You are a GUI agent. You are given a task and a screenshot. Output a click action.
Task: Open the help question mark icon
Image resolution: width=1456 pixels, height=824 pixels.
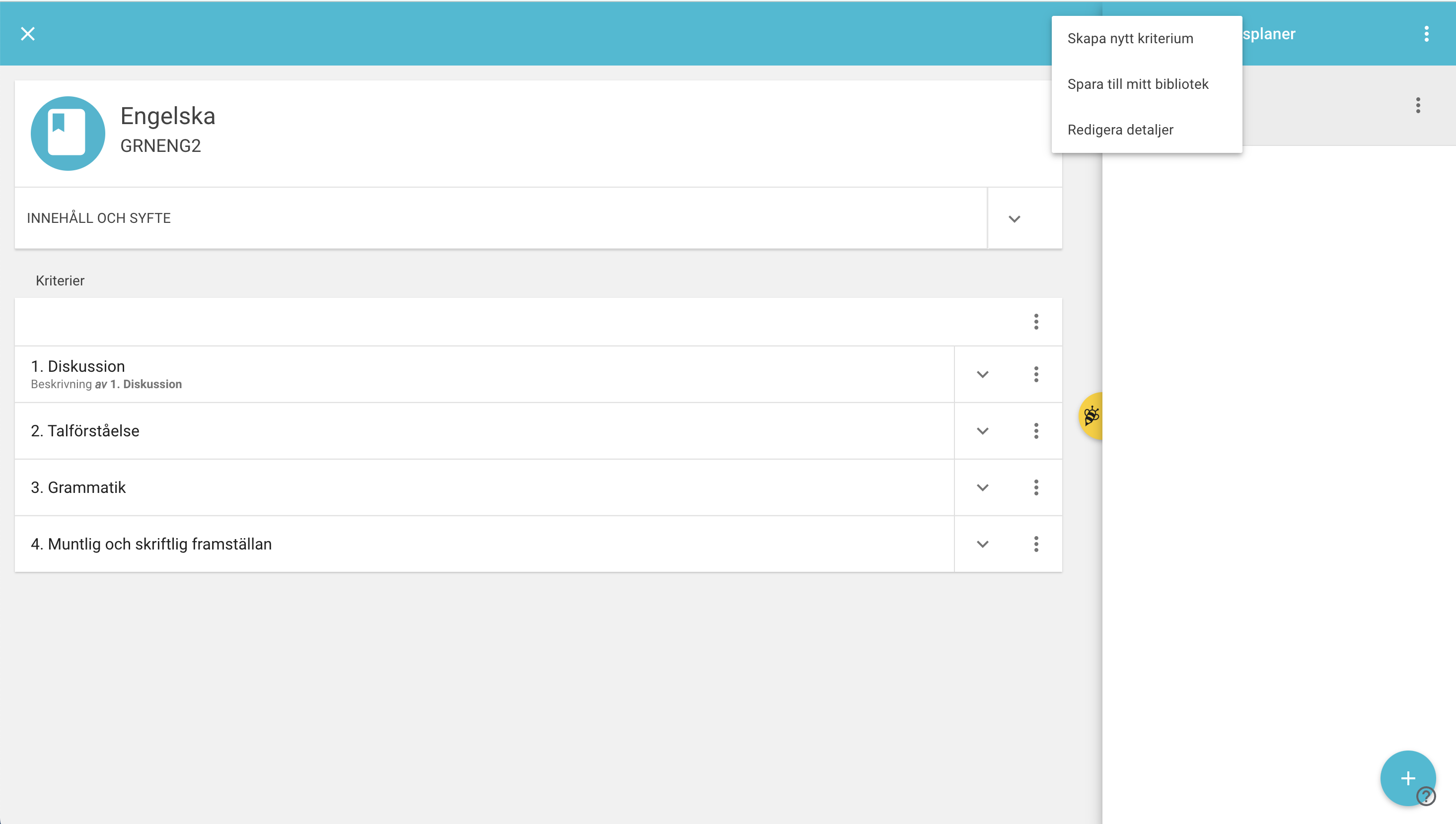(1425, 796)
